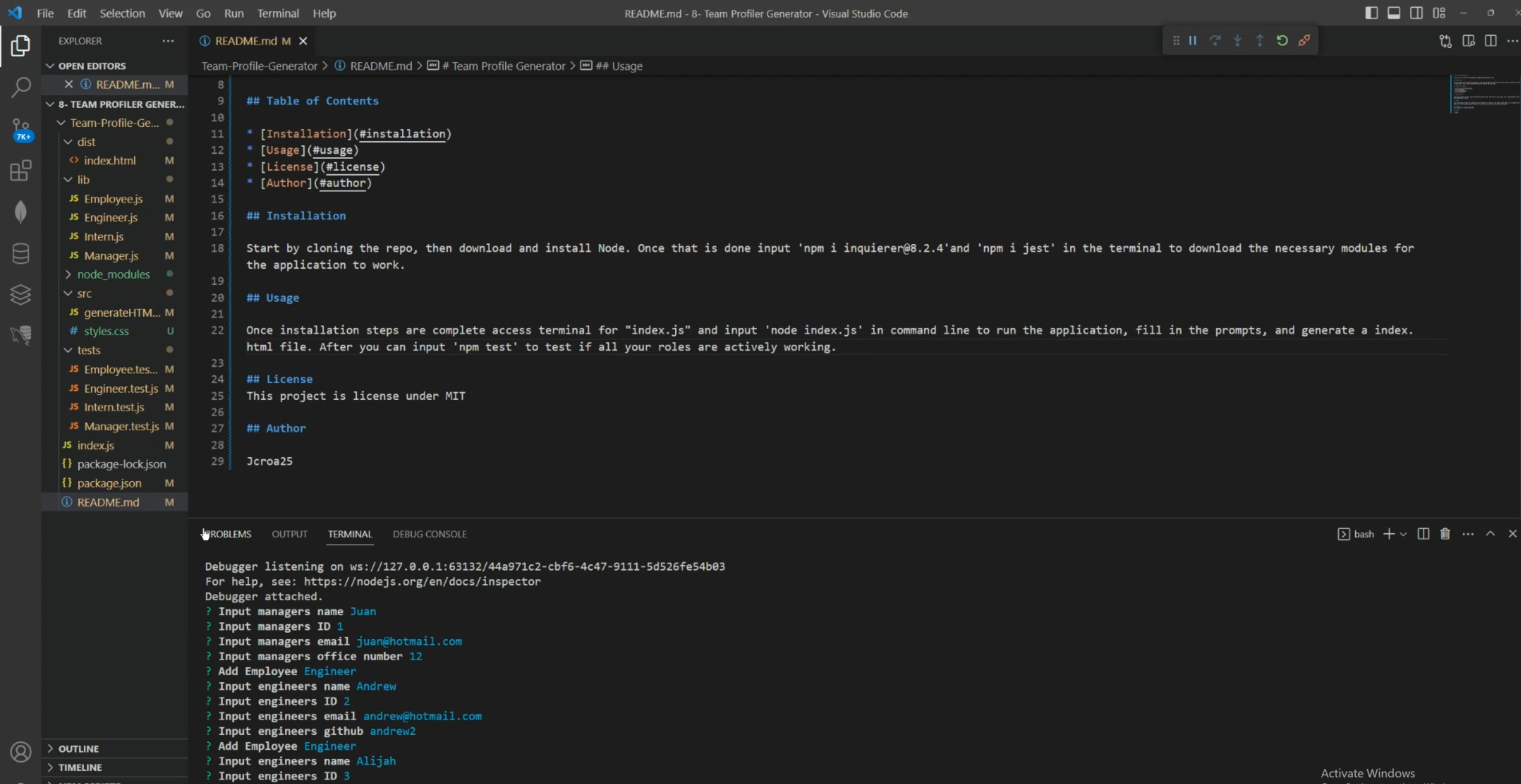Open the Accounts menu in activity bar

coord(20,752)
